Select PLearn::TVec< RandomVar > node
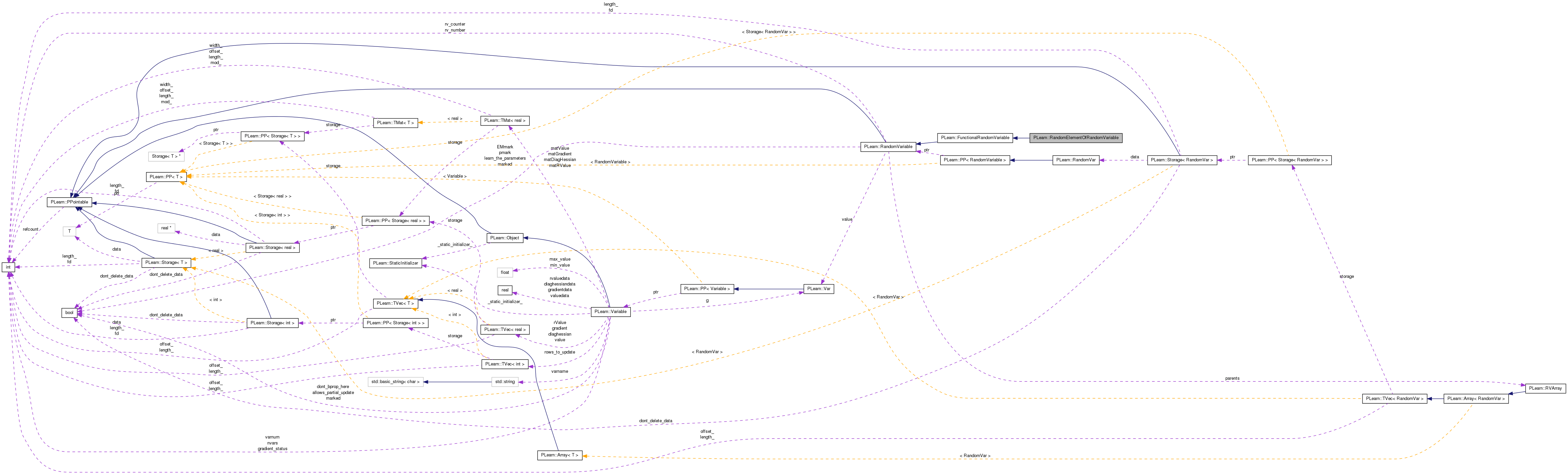The height and width of the screenshot is (474, 1568). (x=1394, y=399)
